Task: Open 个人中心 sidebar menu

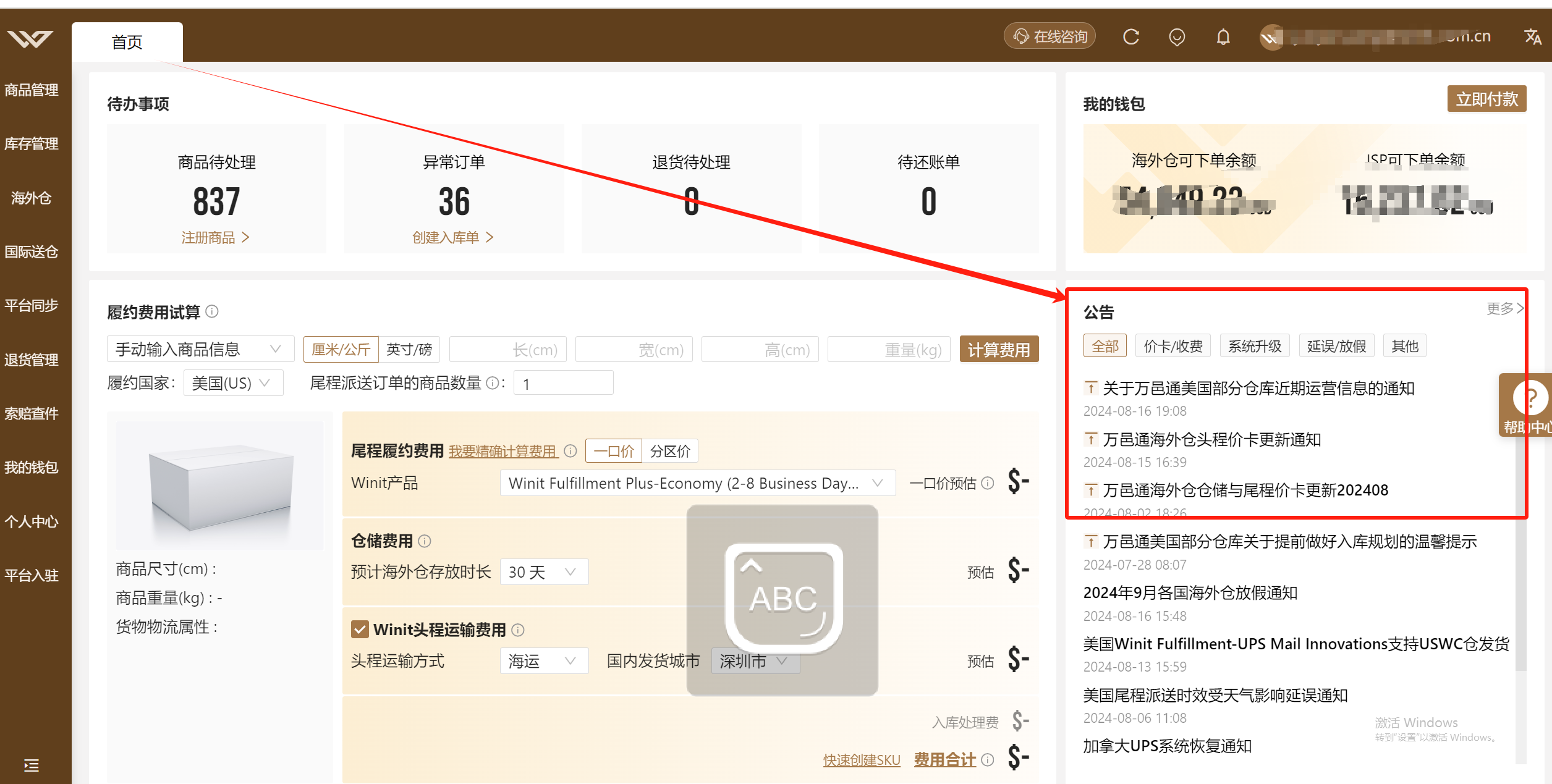Action: pos(32,521)
